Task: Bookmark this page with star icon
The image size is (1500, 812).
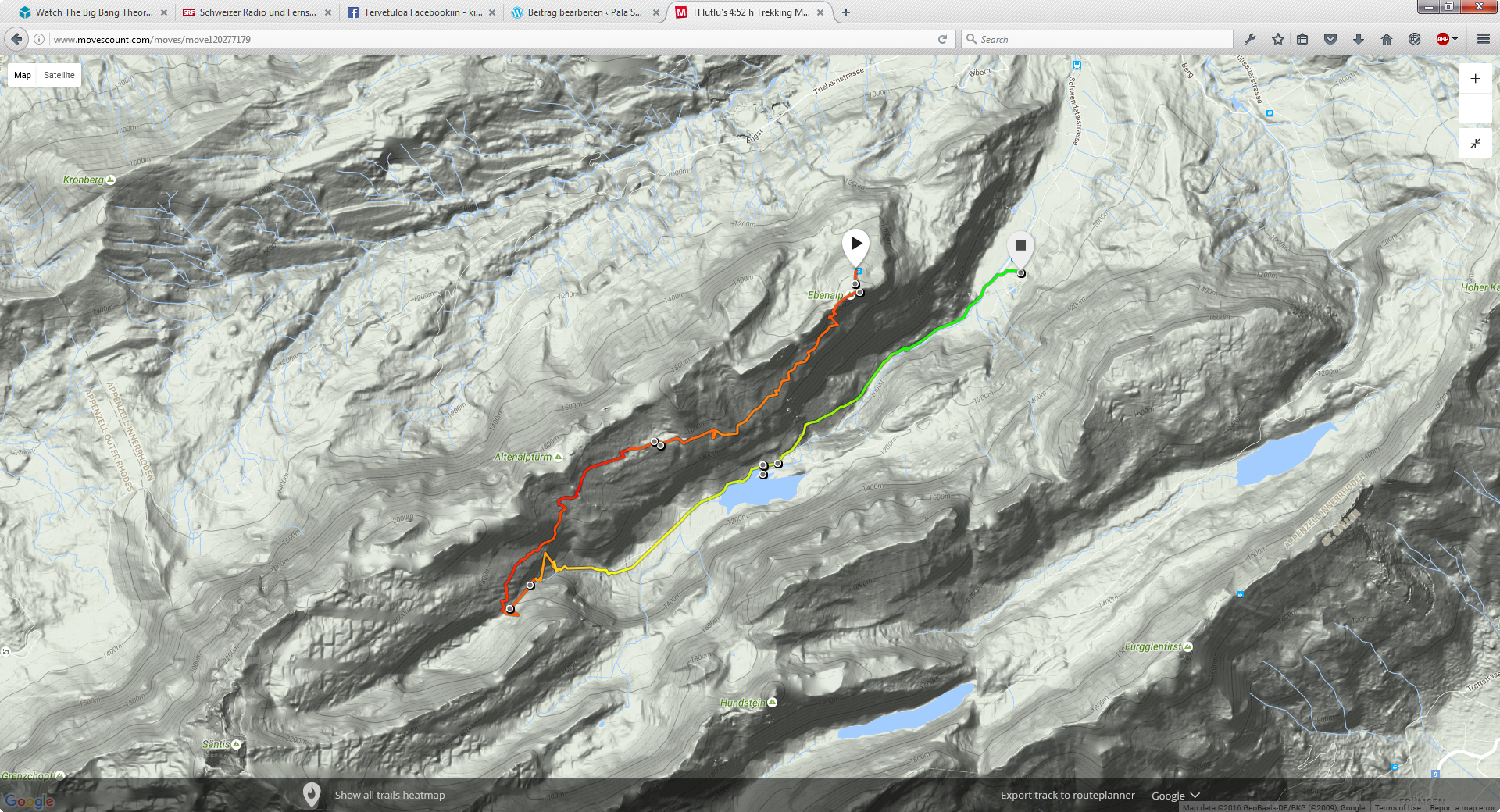Action: point(1278,39)
